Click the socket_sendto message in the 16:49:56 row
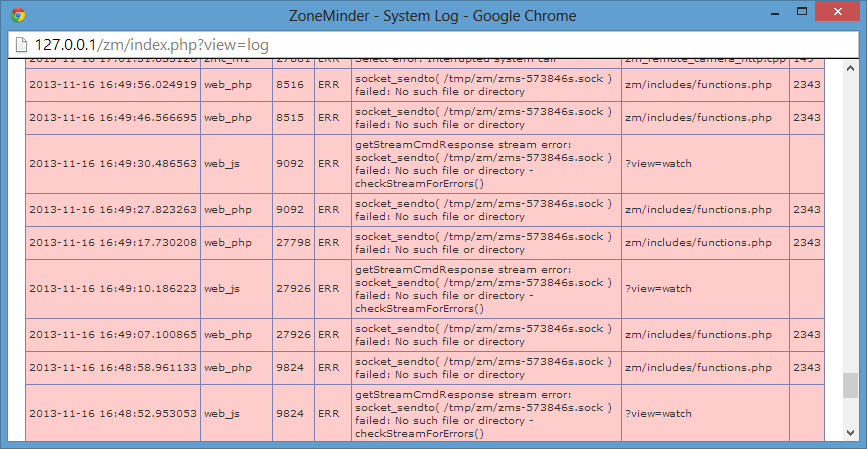867x449 pixels. pos(483,85)
